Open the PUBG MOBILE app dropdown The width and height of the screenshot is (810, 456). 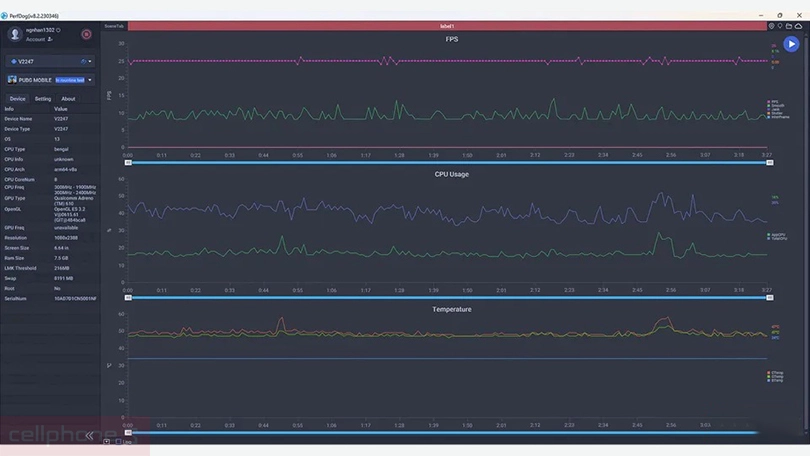[90, 80]
